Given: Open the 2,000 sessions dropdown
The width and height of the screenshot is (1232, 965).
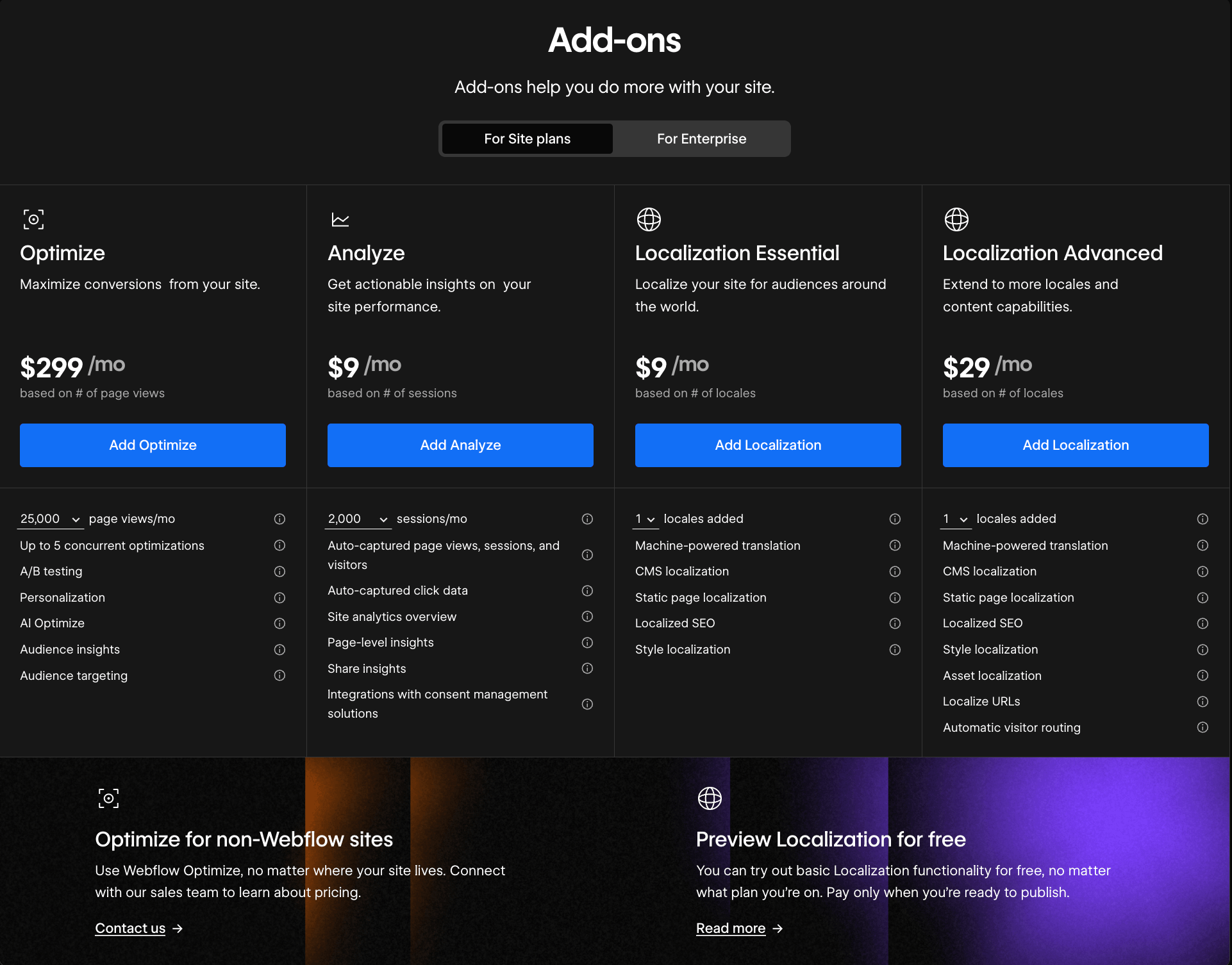Looking at the screenshot, I should [x=358, y=519].
